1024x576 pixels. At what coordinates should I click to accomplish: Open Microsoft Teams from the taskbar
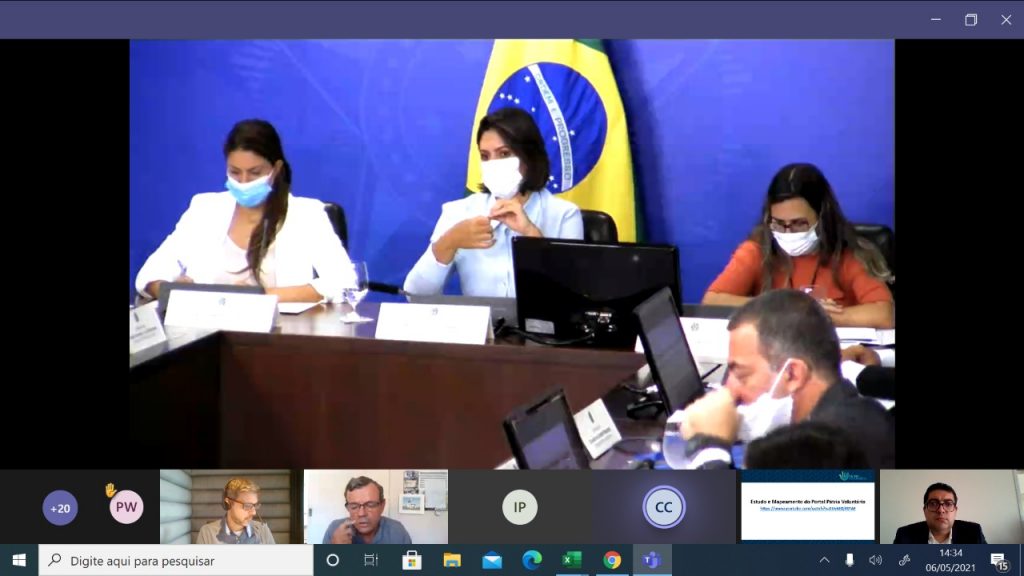pos(652,560)
